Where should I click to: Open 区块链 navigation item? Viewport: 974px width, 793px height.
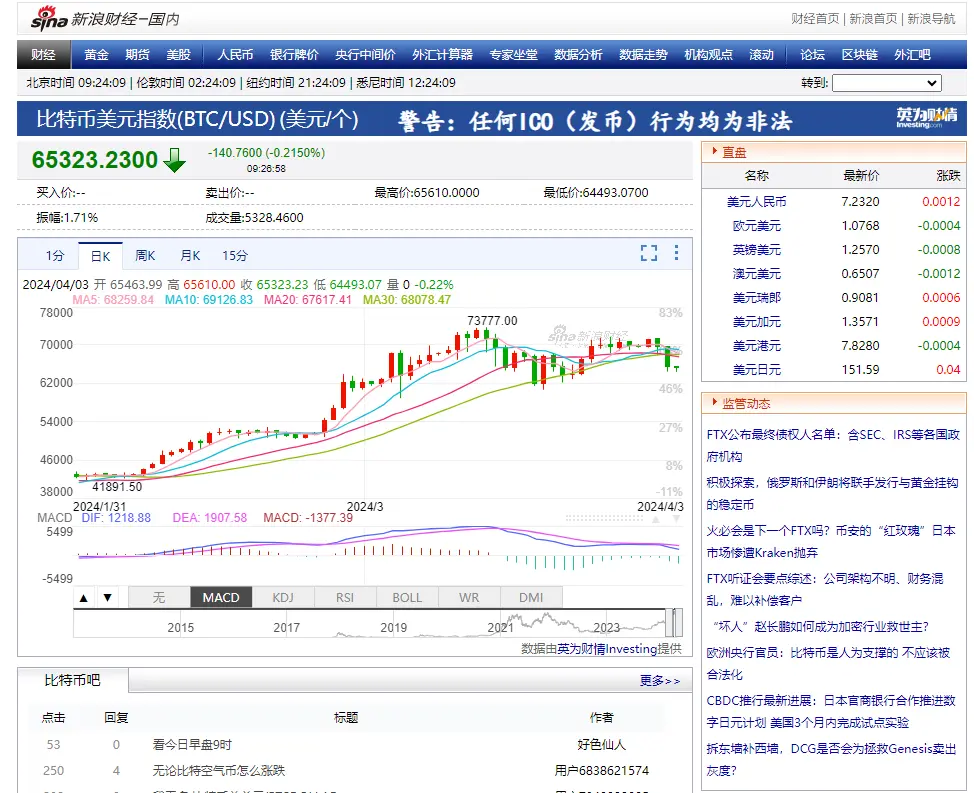860,55
